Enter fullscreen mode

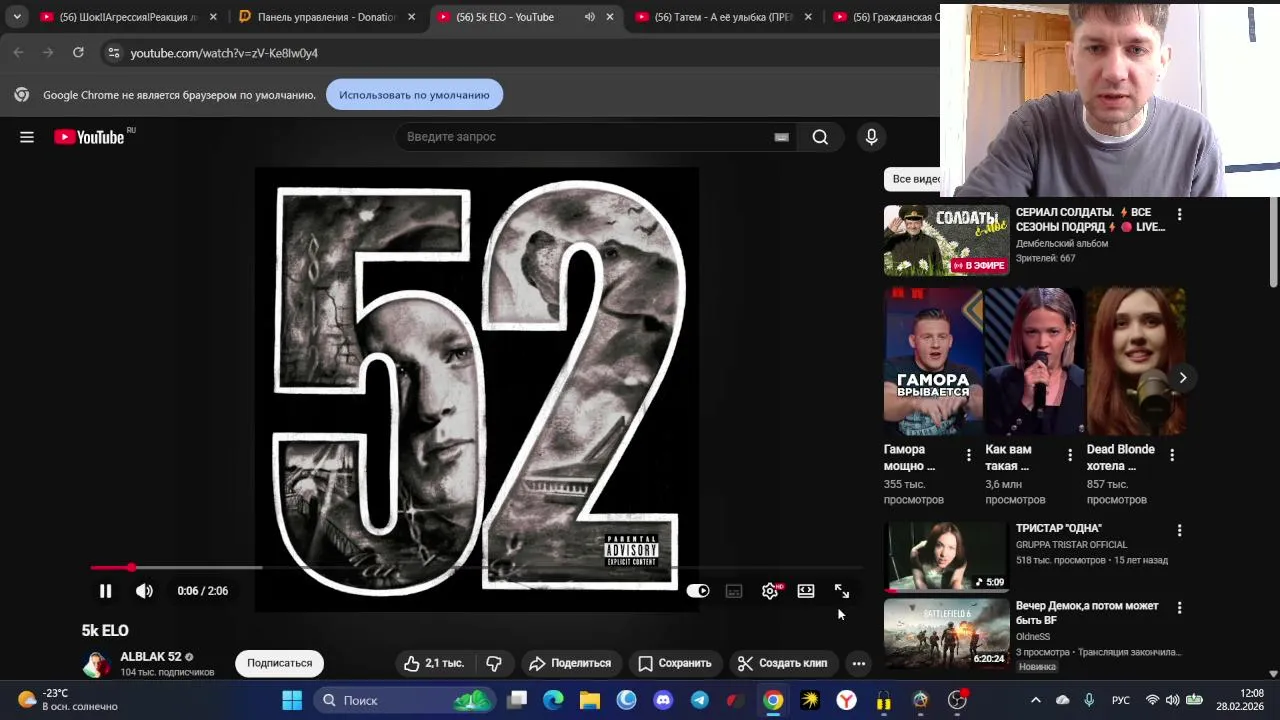tap(842, 591)
